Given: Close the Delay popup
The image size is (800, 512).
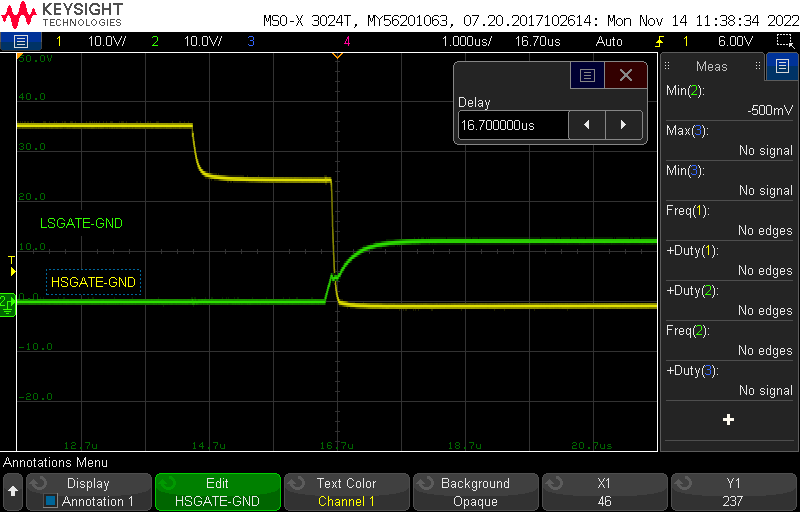Looking at the screenshot, I should click(626, 75).
